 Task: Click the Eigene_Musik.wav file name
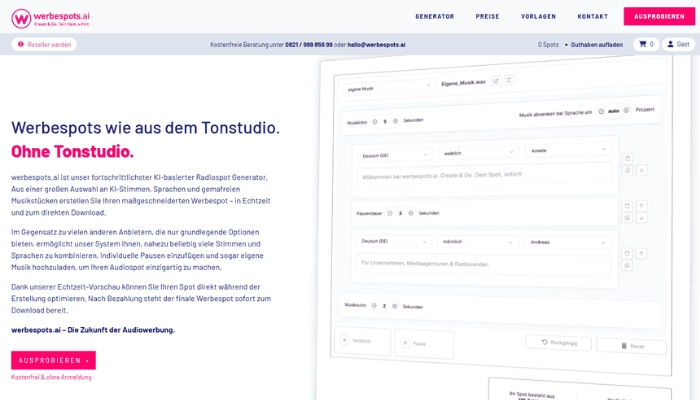(463, 83)
